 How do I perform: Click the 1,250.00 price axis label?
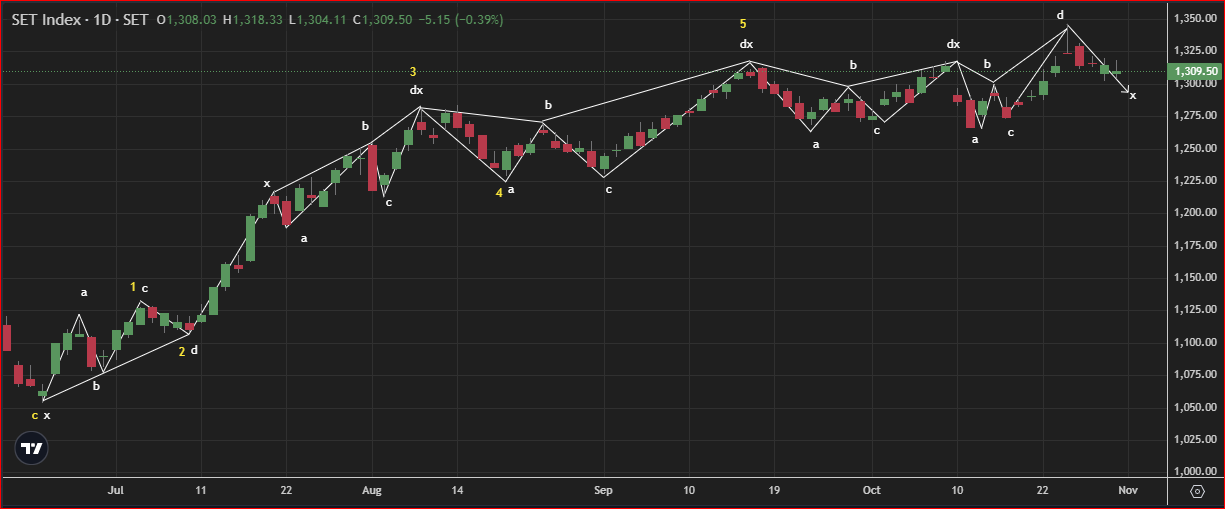pos(1195,148)
